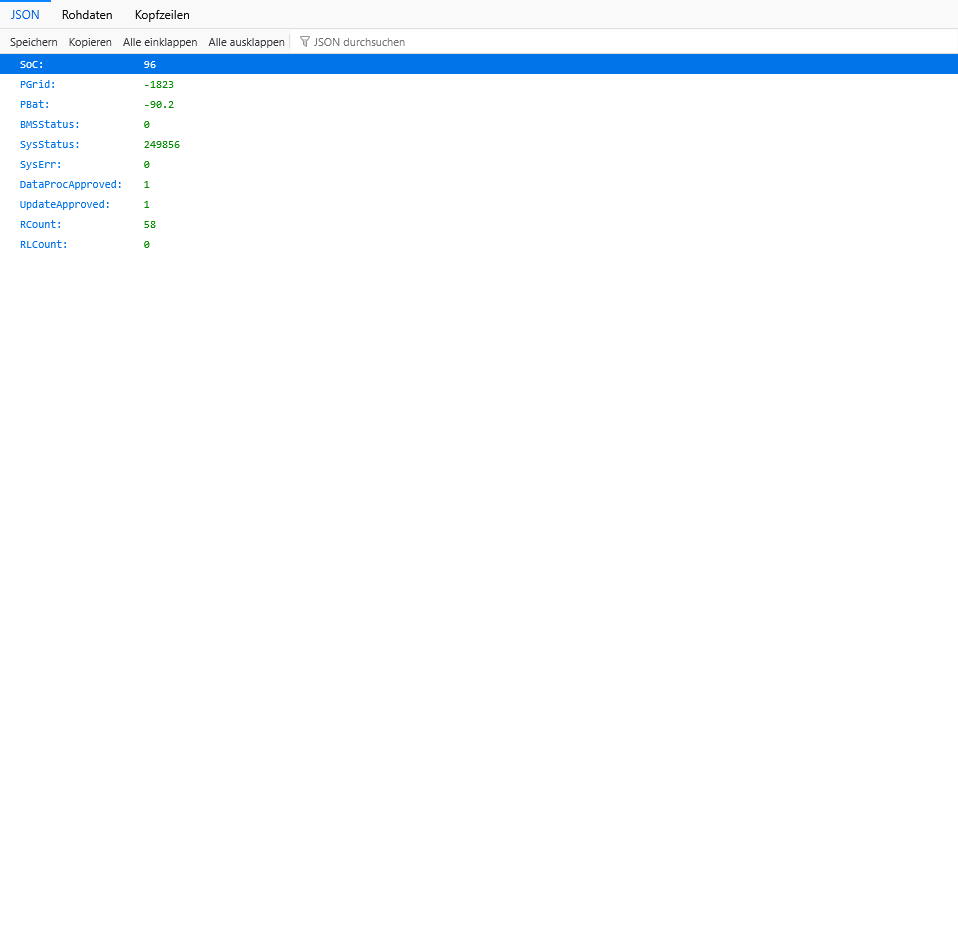Viewport: 958px width, 939px height.
Task: Click the DataProcApproved key
Action: tap(70, 184)
